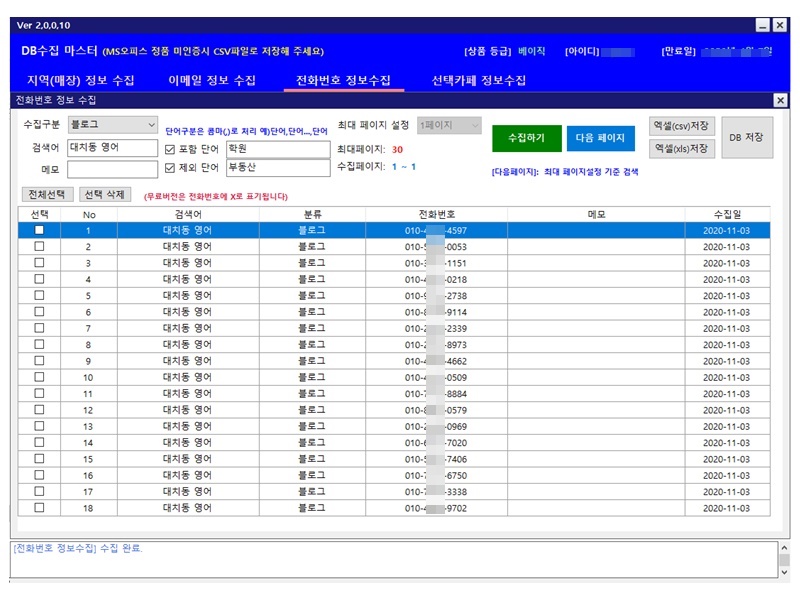The height and width of the screenshot is (600, 800).
Task: Open the 수집구분 dropdown showing 블로그
Action: point(112,124)
